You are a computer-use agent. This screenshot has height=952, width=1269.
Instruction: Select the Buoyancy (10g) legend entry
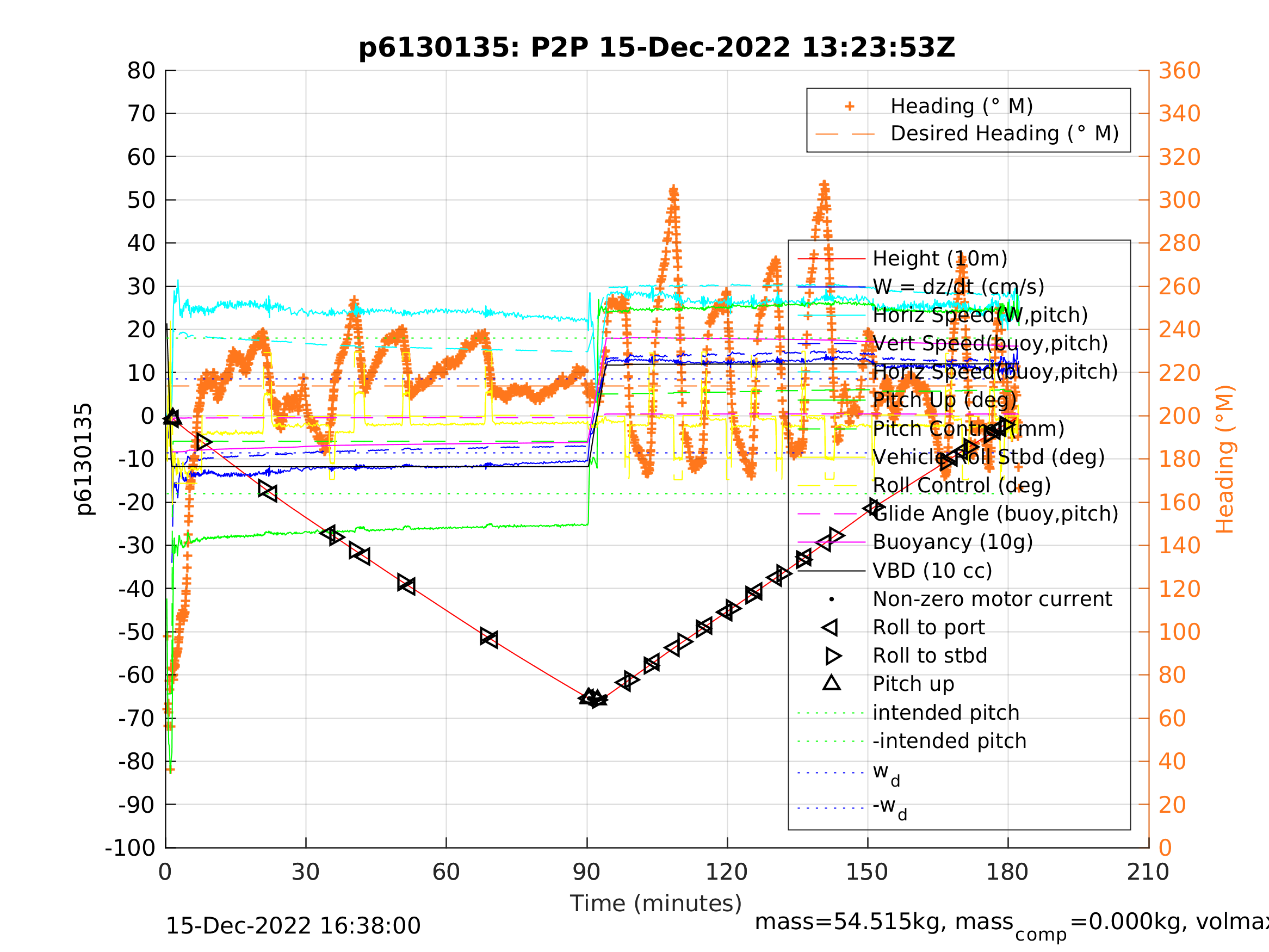point(952,542)
